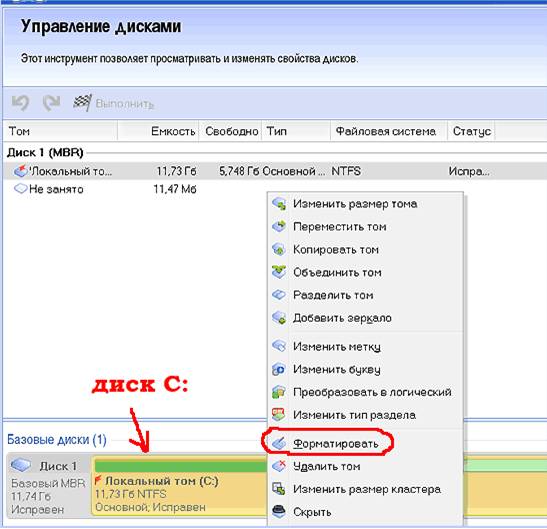Click the checkered flag Выполнить icon
The height and width of the screenshot is (529, 547).
pos(82,103)
